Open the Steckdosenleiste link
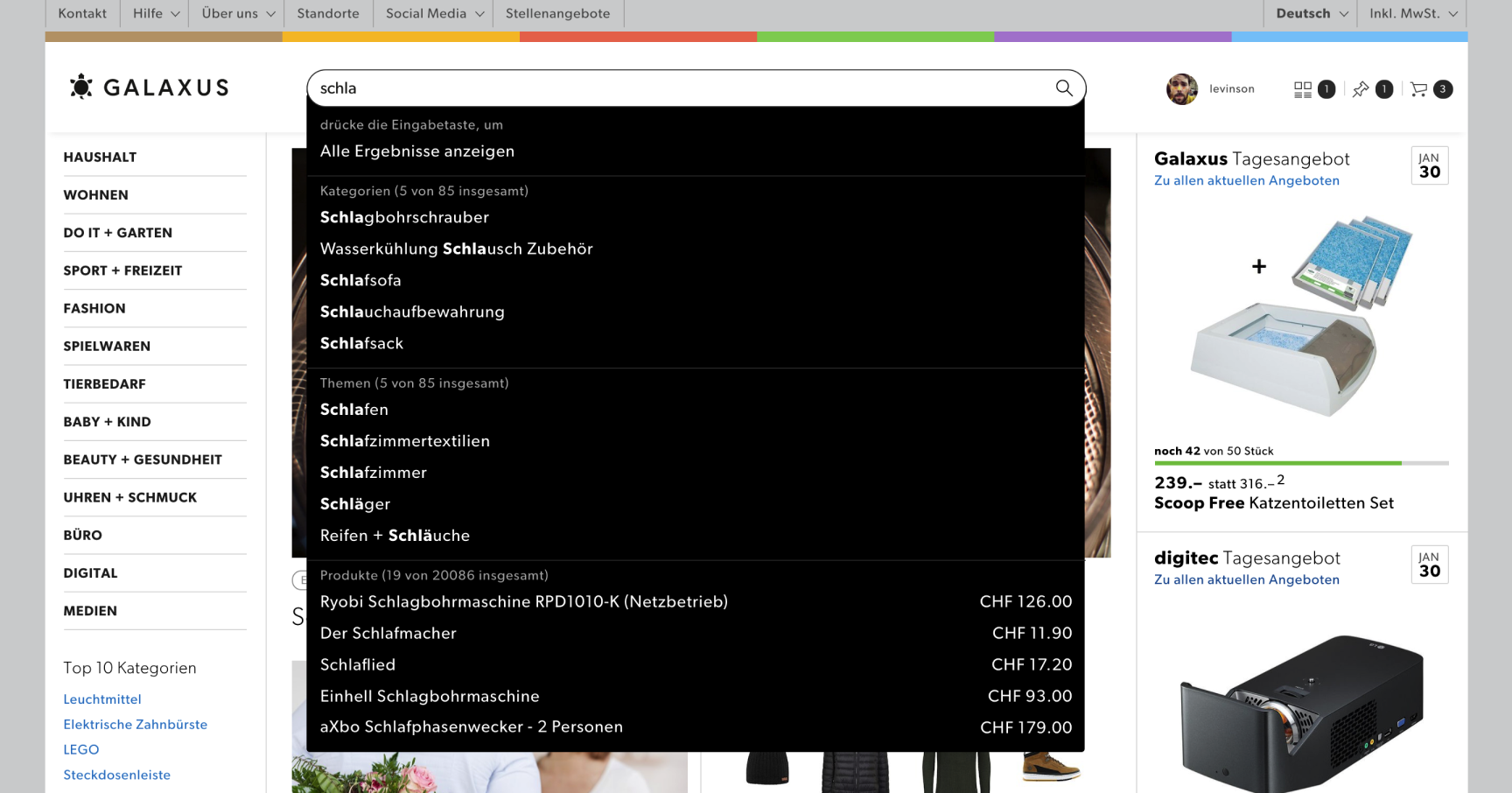 pyautogui.click(x=117, y=775)
